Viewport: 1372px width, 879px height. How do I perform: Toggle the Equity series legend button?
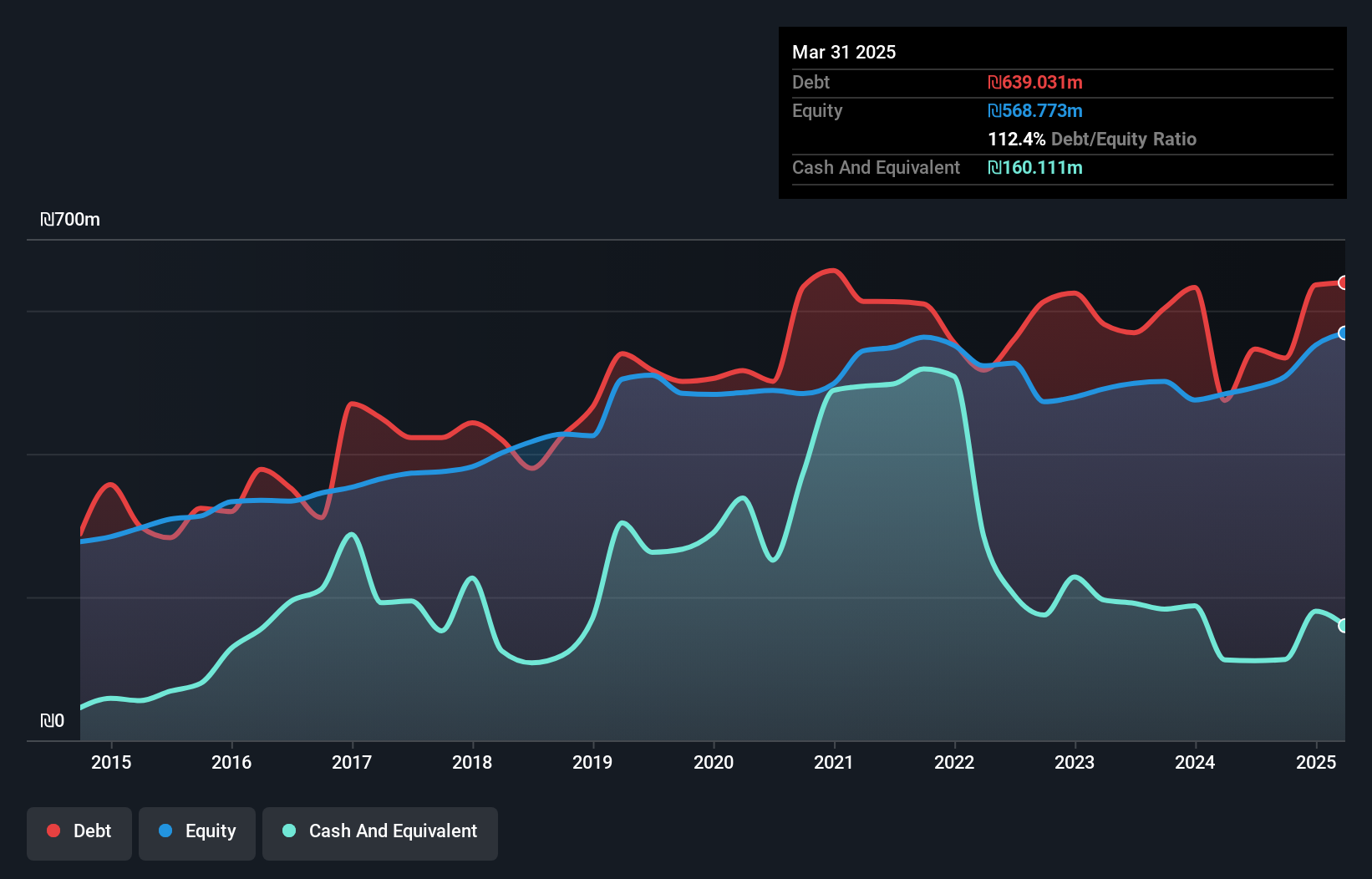(x=197, y=833)
